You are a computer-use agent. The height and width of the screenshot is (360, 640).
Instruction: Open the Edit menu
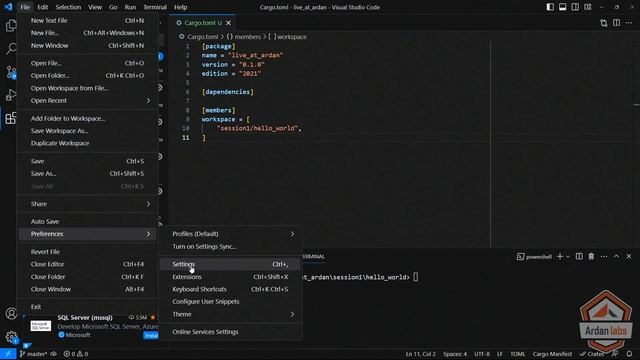pos(42,7)
